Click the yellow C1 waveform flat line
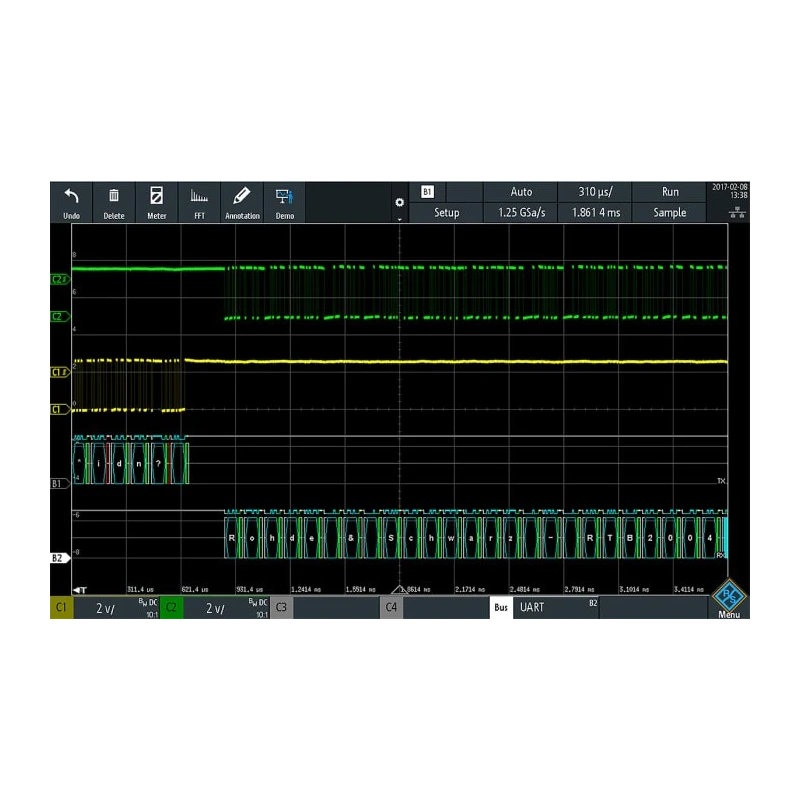This screenshot has width=800, height=800. (456, 362)
